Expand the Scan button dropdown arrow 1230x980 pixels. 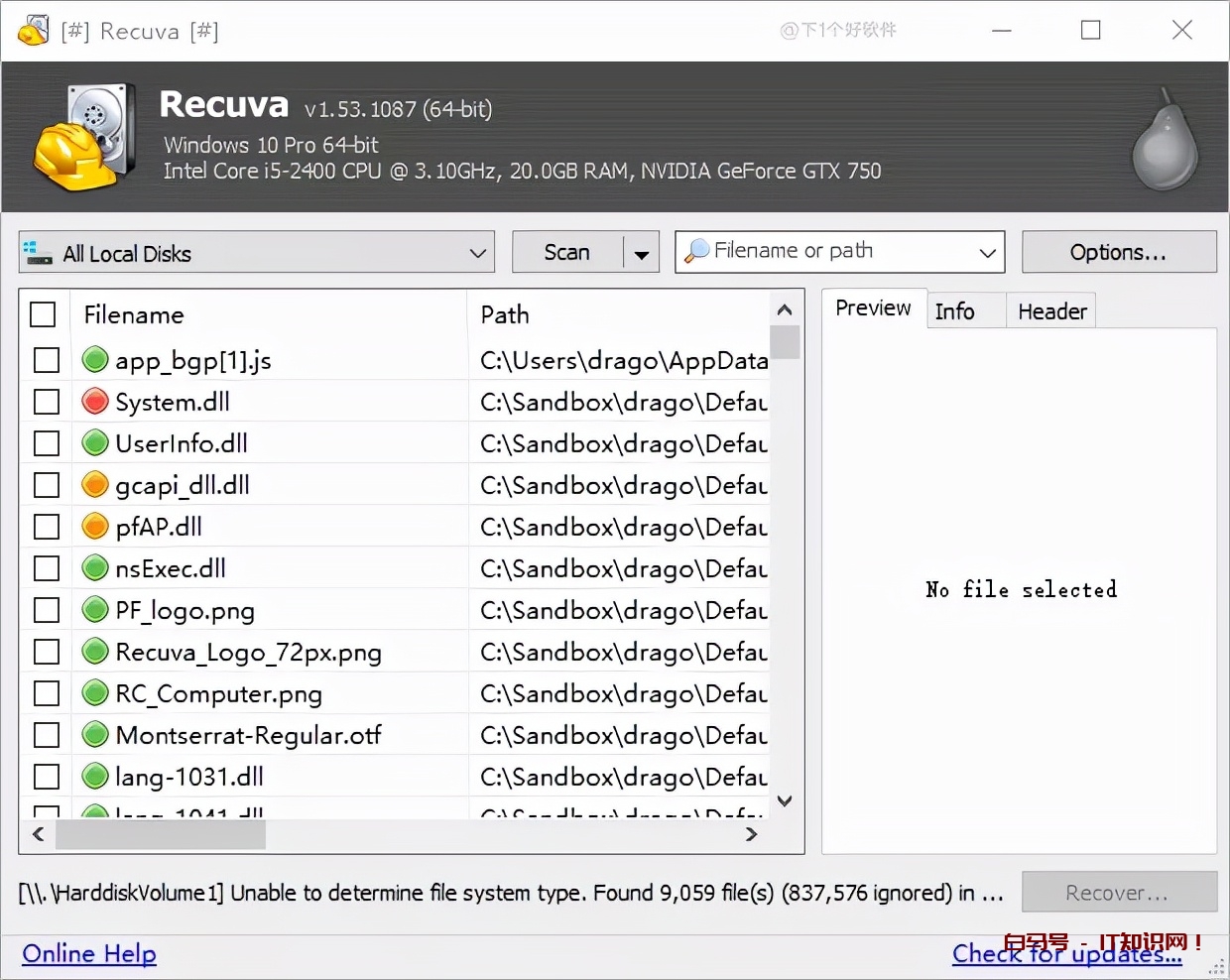pos(642,254)
